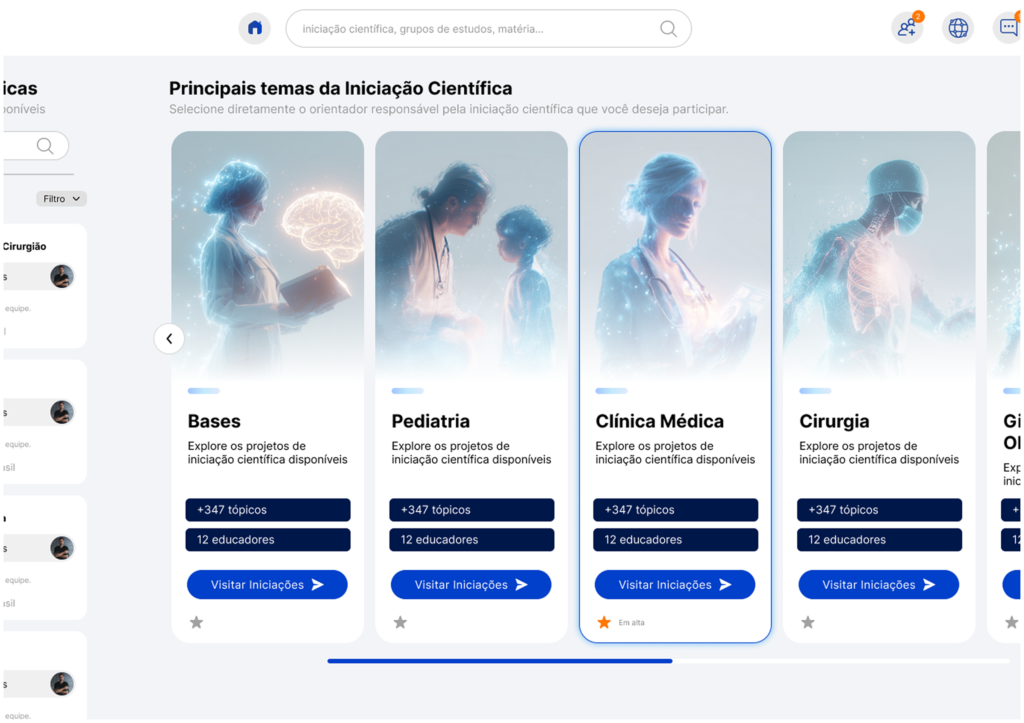Click the magnifier icon in the top search bar
Screen dimensions: 1024x723
point(668,29)
